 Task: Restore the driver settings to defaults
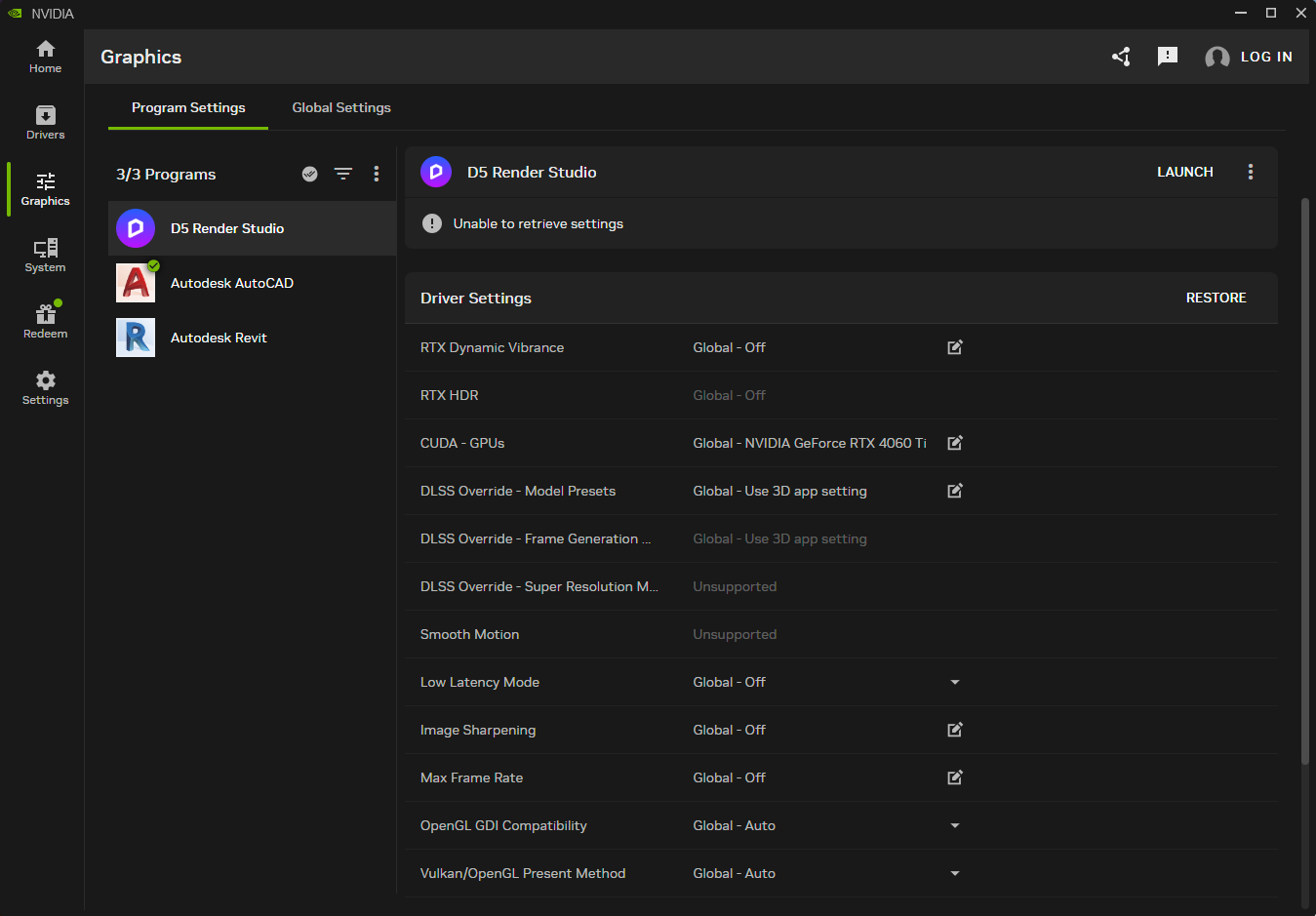pos(1216,298)
